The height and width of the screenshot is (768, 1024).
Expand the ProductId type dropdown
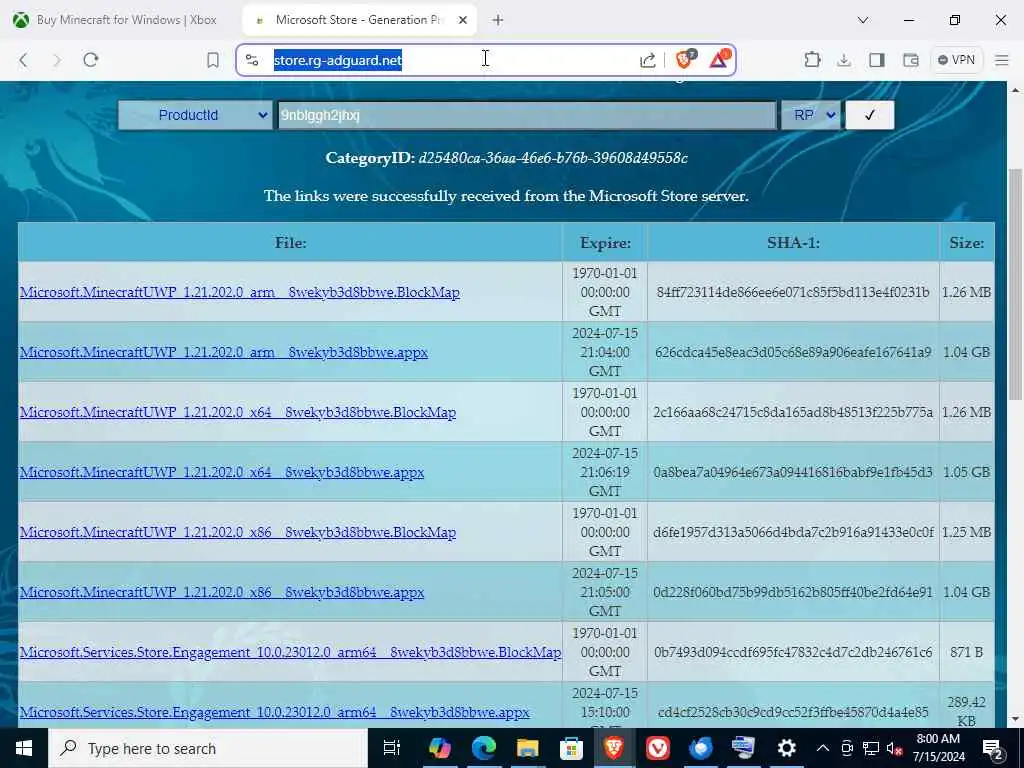(195, 115)
